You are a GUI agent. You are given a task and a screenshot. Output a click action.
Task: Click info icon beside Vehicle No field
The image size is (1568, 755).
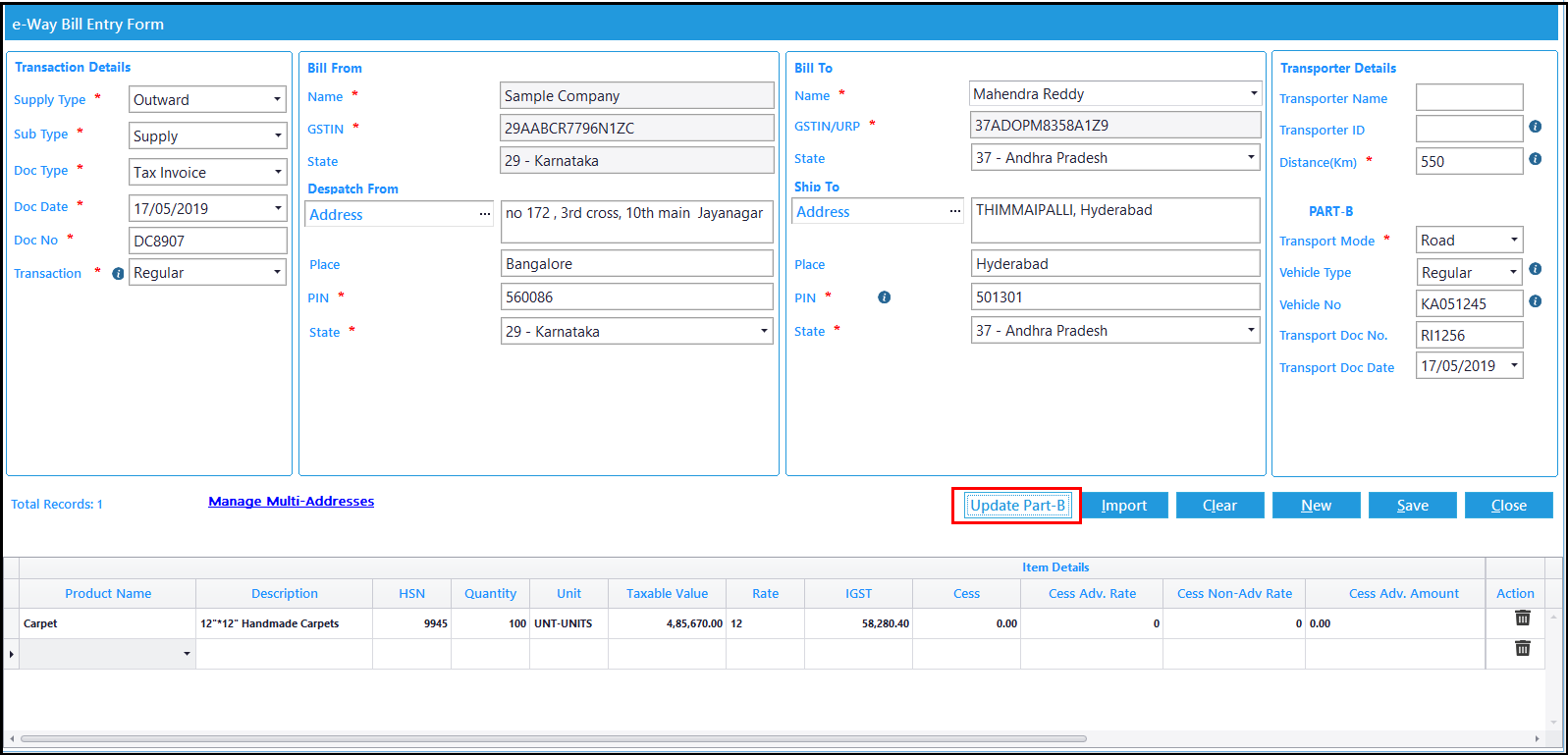1536,301
